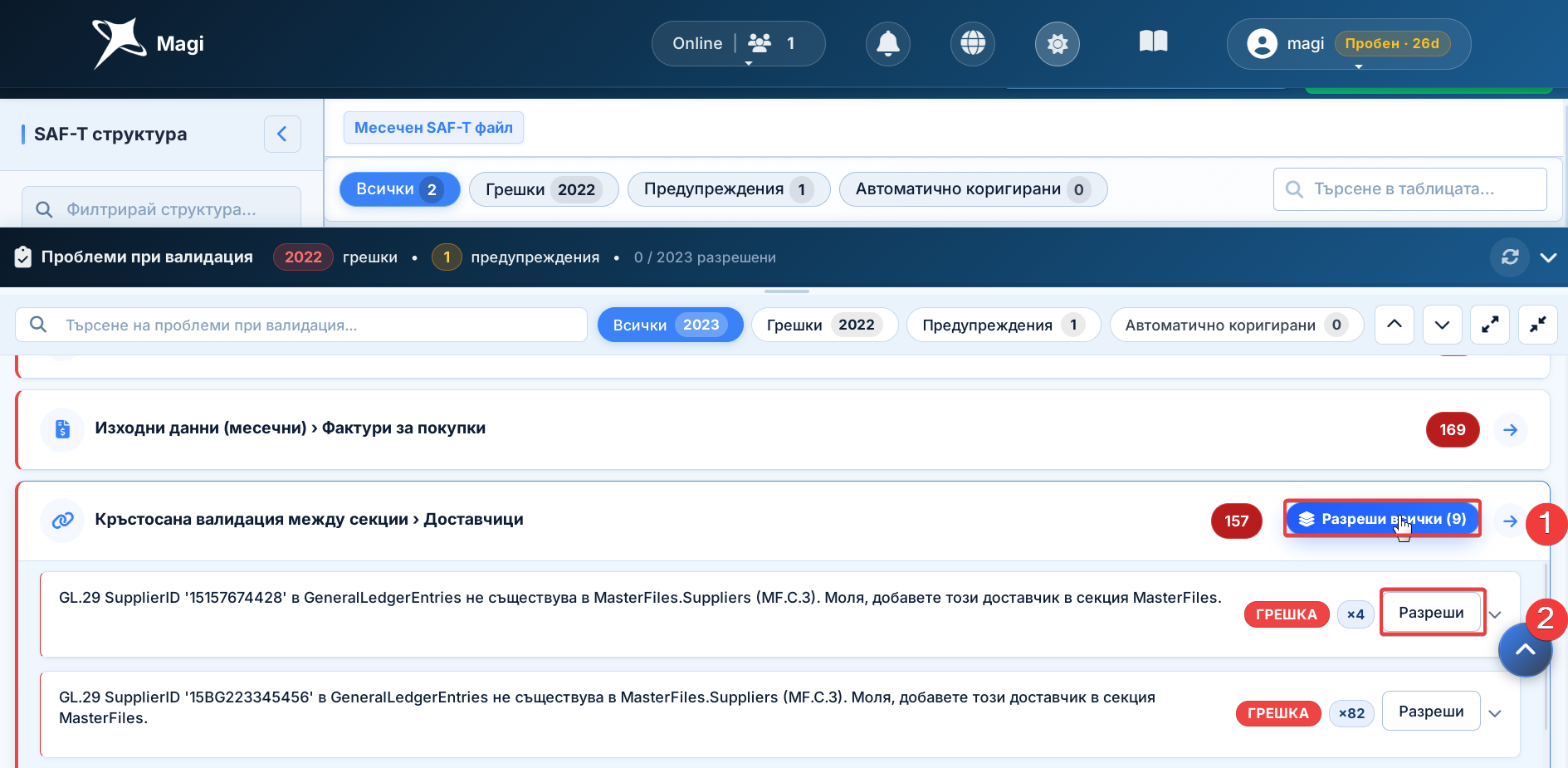Screen dimensions: 1568x768
Task: Click the cross-validation link icon
Action: click(x=62, y=521)
